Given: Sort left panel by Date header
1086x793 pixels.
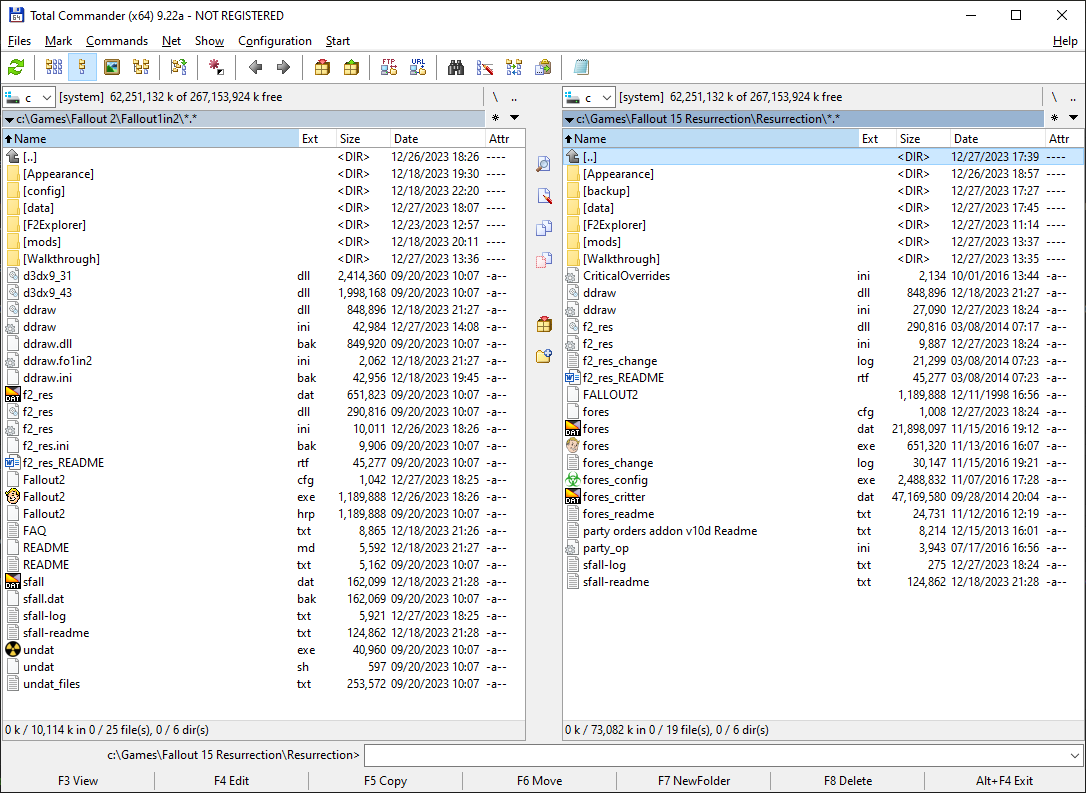Looking at the screenshot, I should pos(436,139).
